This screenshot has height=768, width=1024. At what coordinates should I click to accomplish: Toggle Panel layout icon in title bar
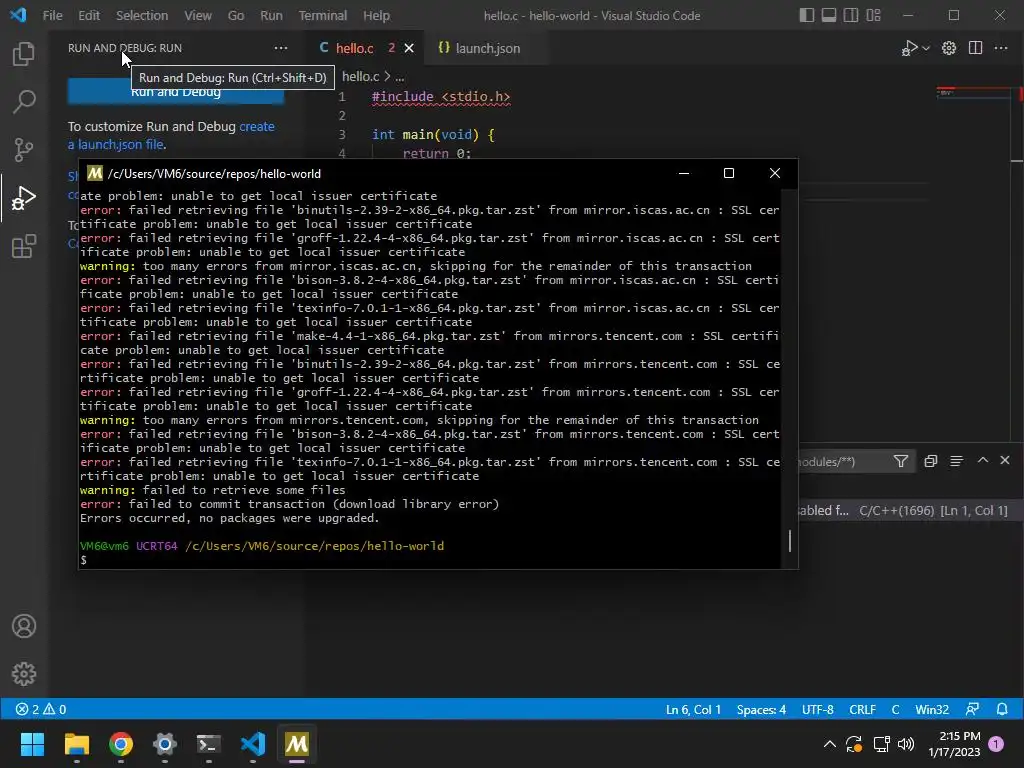[x=829, y=15]
